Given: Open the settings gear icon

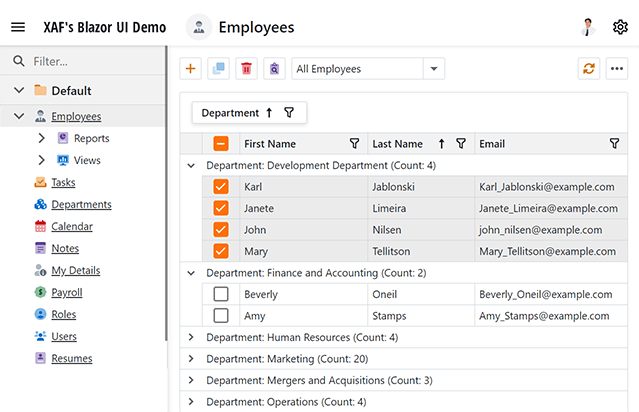Looking at the screenshot, I should [x=620, y=27].
